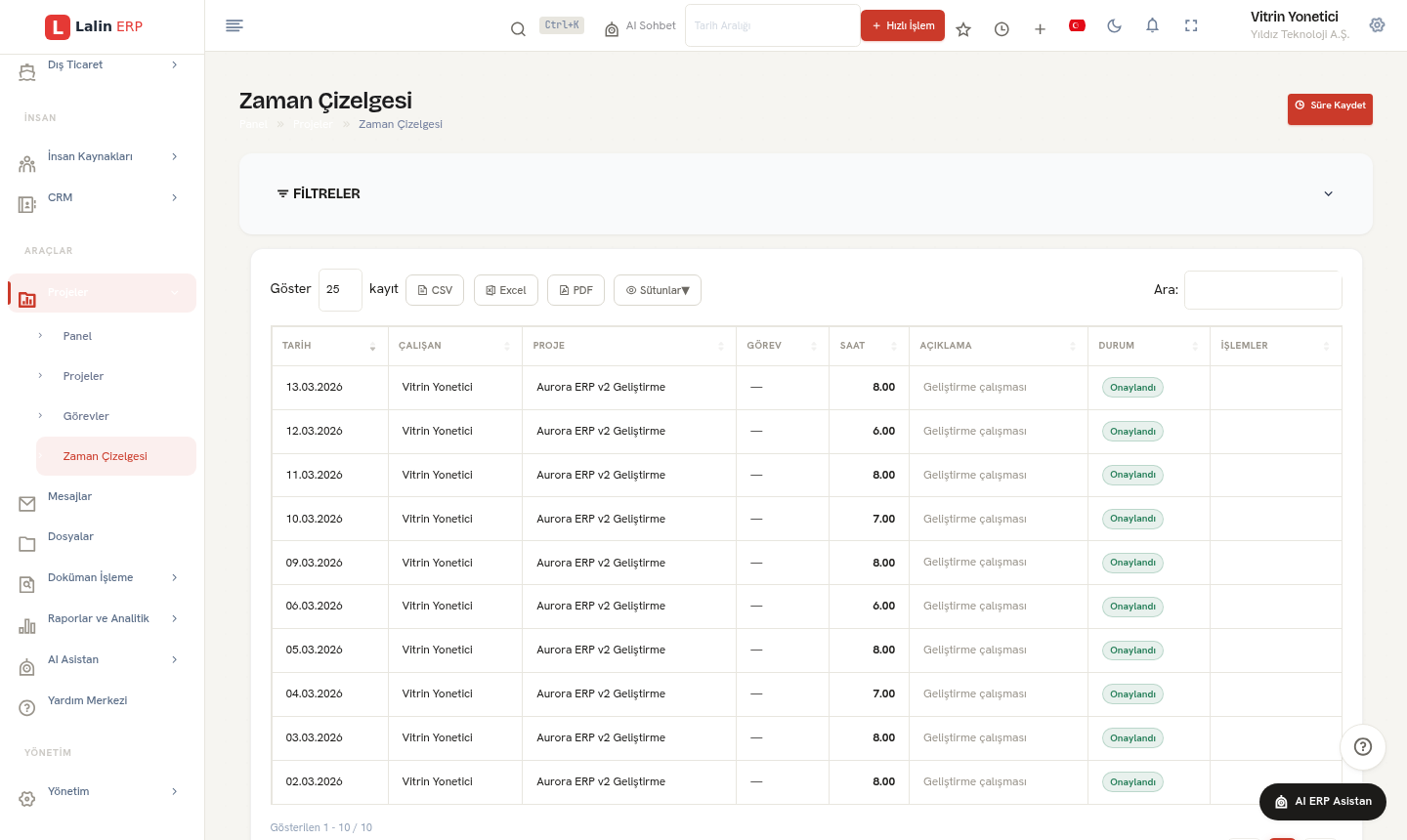Open Dosyalar from sidebar

point(102,536)
